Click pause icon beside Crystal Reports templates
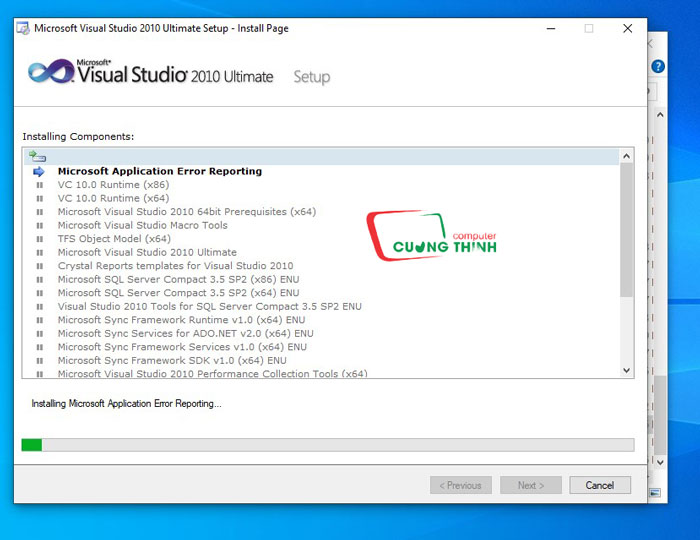 pos(40,266)
